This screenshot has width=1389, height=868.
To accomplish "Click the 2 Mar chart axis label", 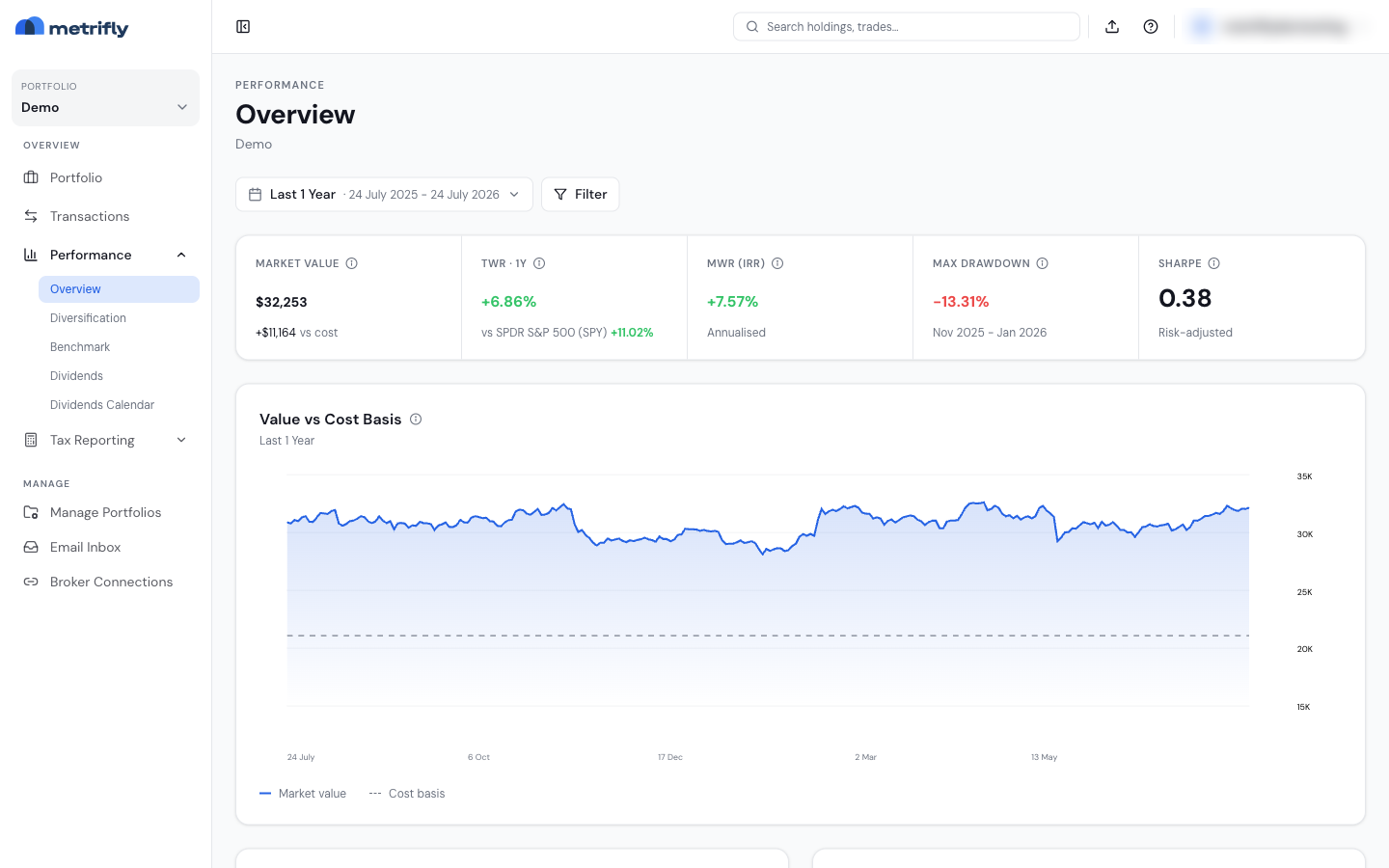I will click(865, 757).
